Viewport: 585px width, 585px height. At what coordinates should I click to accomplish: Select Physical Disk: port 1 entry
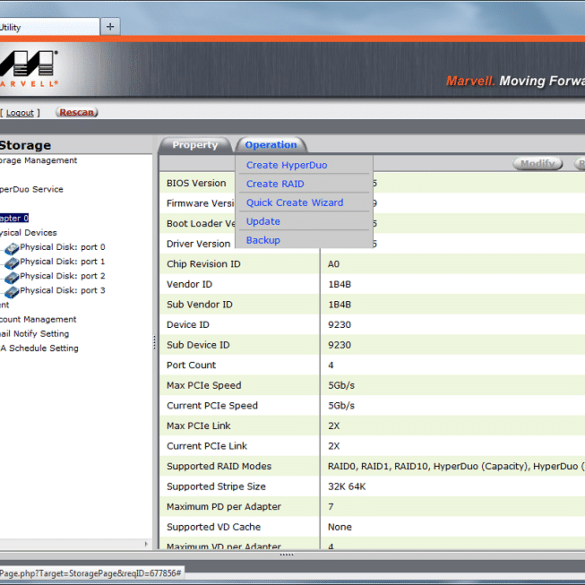pyautogui.click(x=62, y=262)
